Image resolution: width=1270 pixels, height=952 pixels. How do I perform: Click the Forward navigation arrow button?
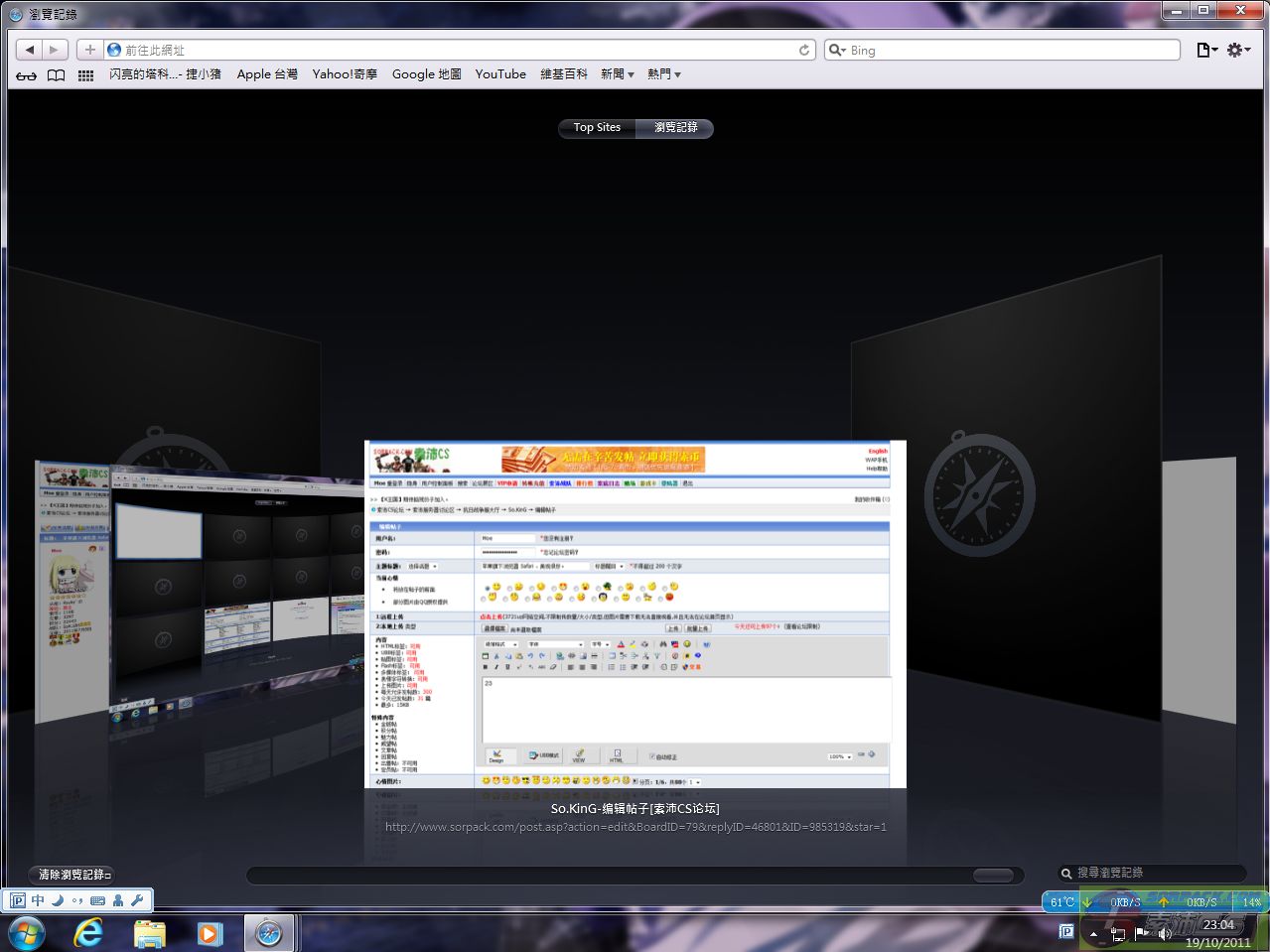tap(55, 50)
